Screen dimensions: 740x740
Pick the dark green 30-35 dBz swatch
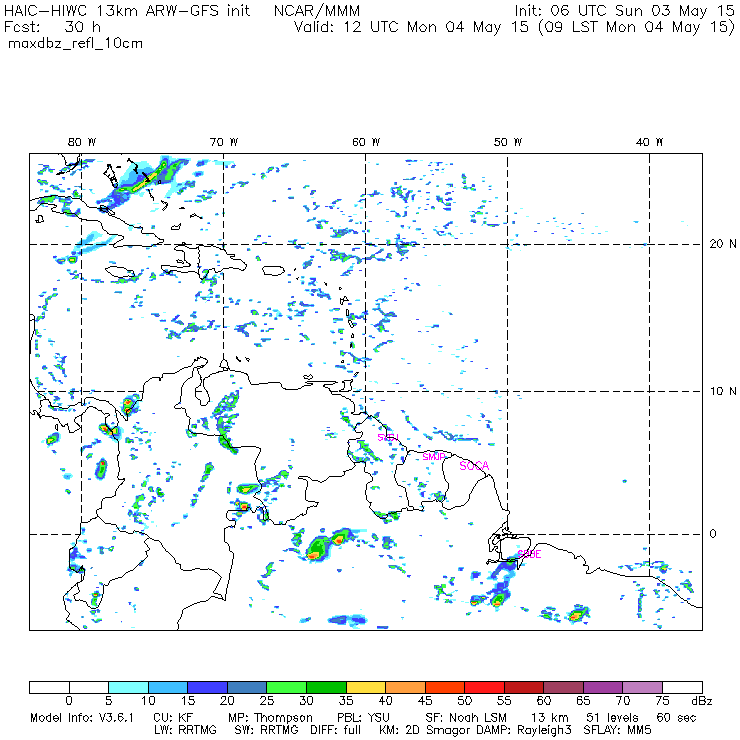coord(326,687)
